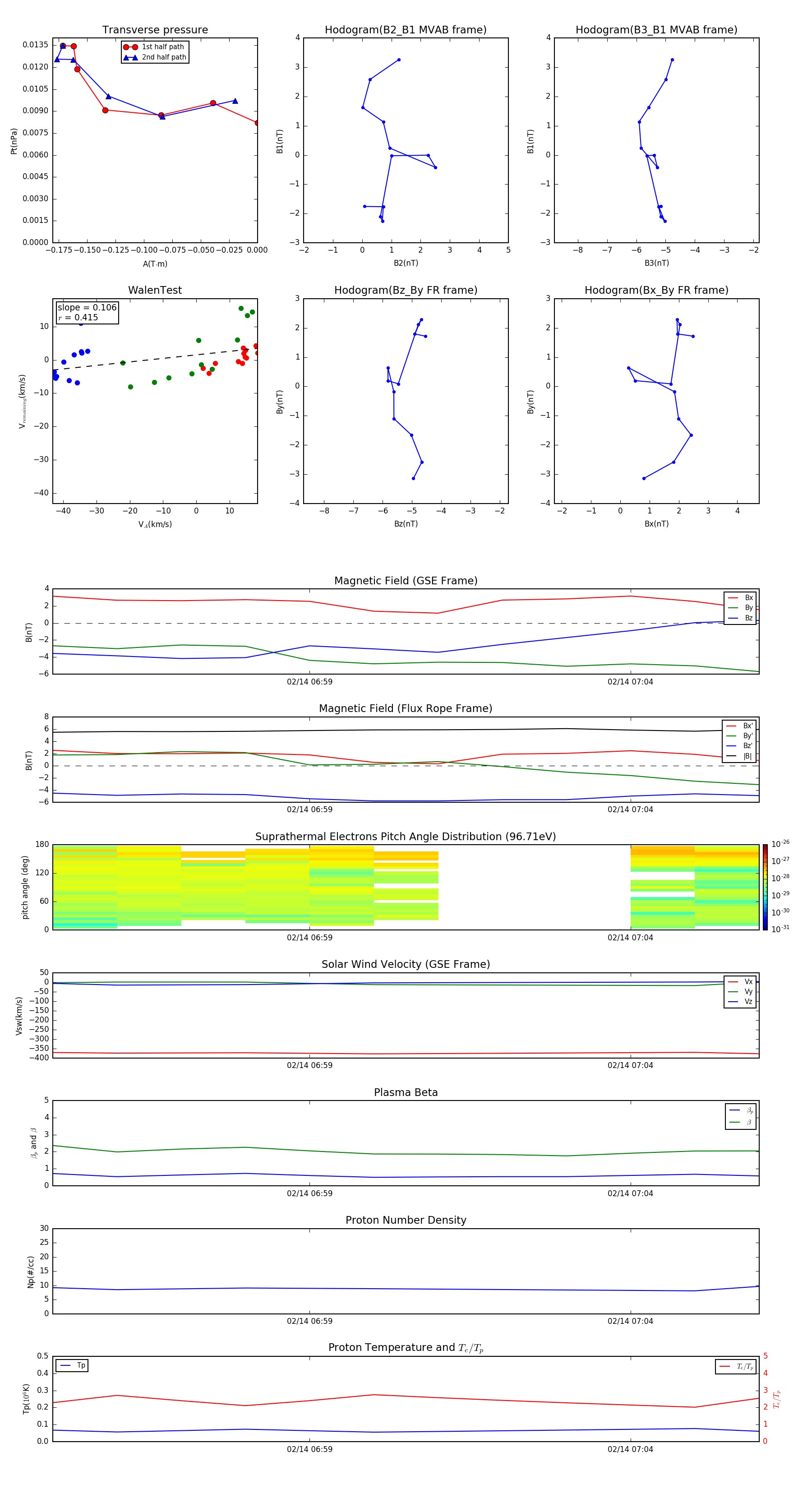Click "02/14 07:04" tick under Proton Number Density

tap(630, 1321)
